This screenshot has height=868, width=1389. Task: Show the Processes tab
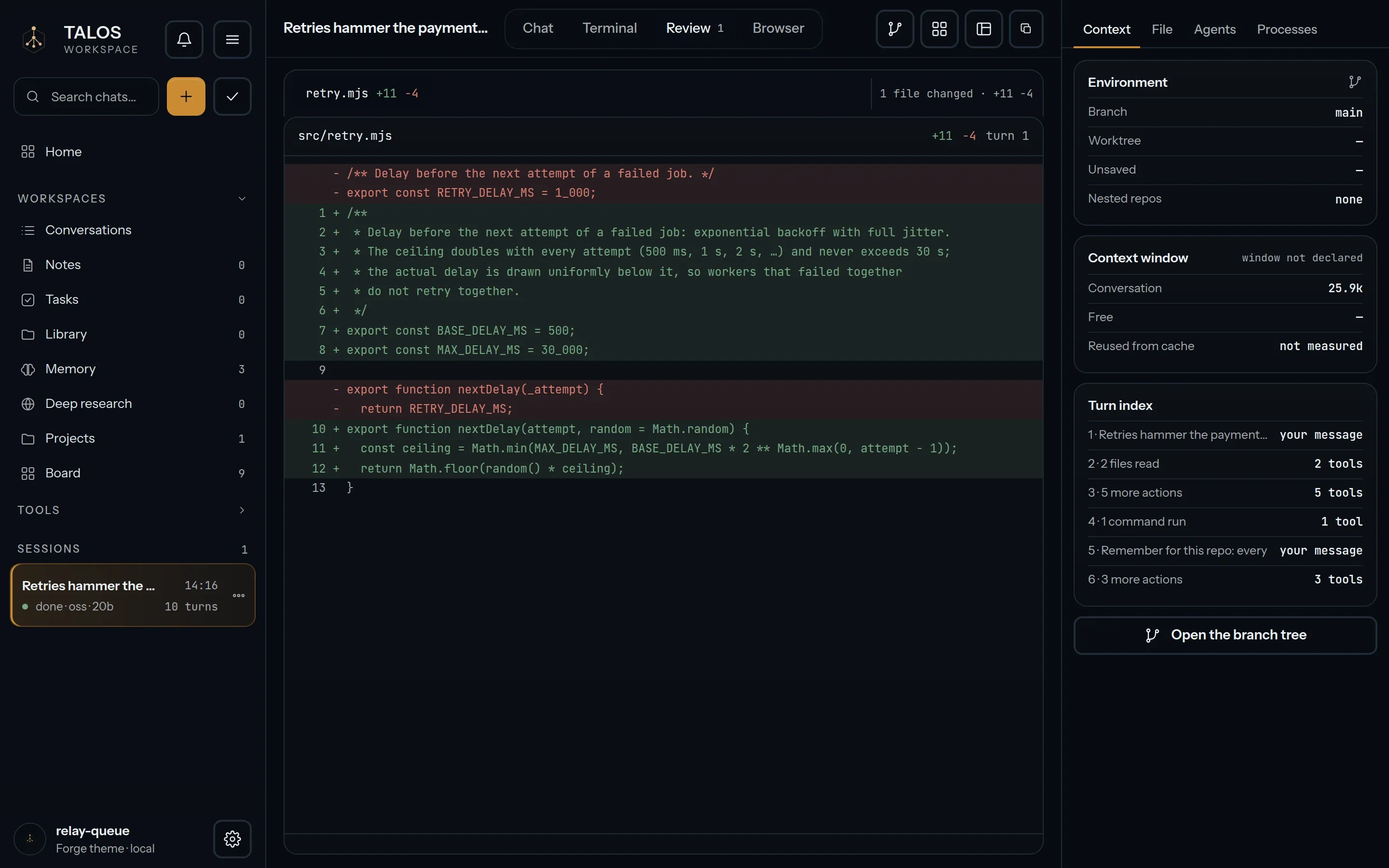1287,29
